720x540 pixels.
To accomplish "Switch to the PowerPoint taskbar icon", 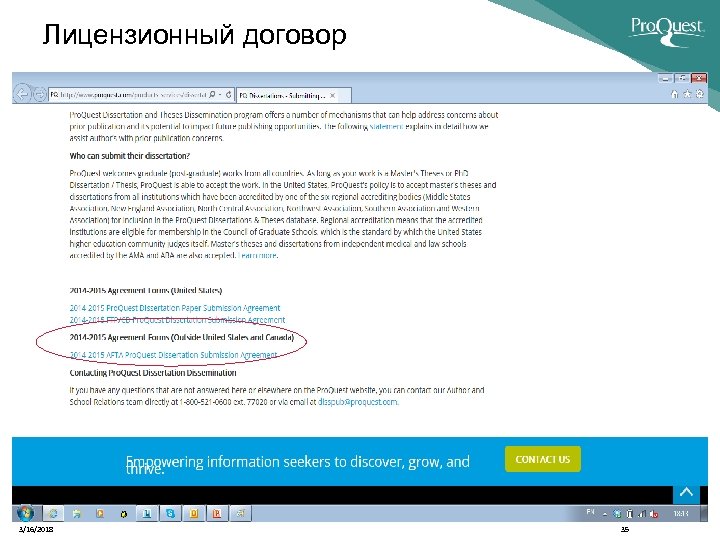I will click(x=217, y=513).
